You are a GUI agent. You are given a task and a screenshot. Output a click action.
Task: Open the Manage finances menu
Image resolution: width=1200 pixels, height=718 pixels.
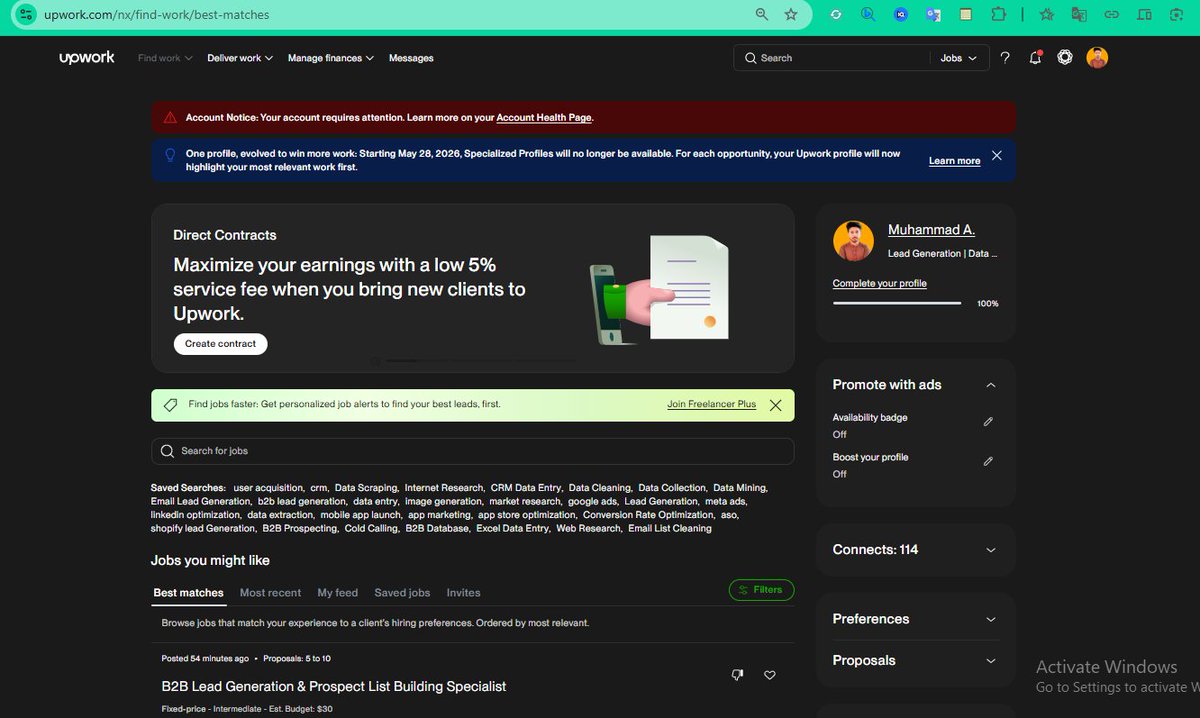coord(331,58)
